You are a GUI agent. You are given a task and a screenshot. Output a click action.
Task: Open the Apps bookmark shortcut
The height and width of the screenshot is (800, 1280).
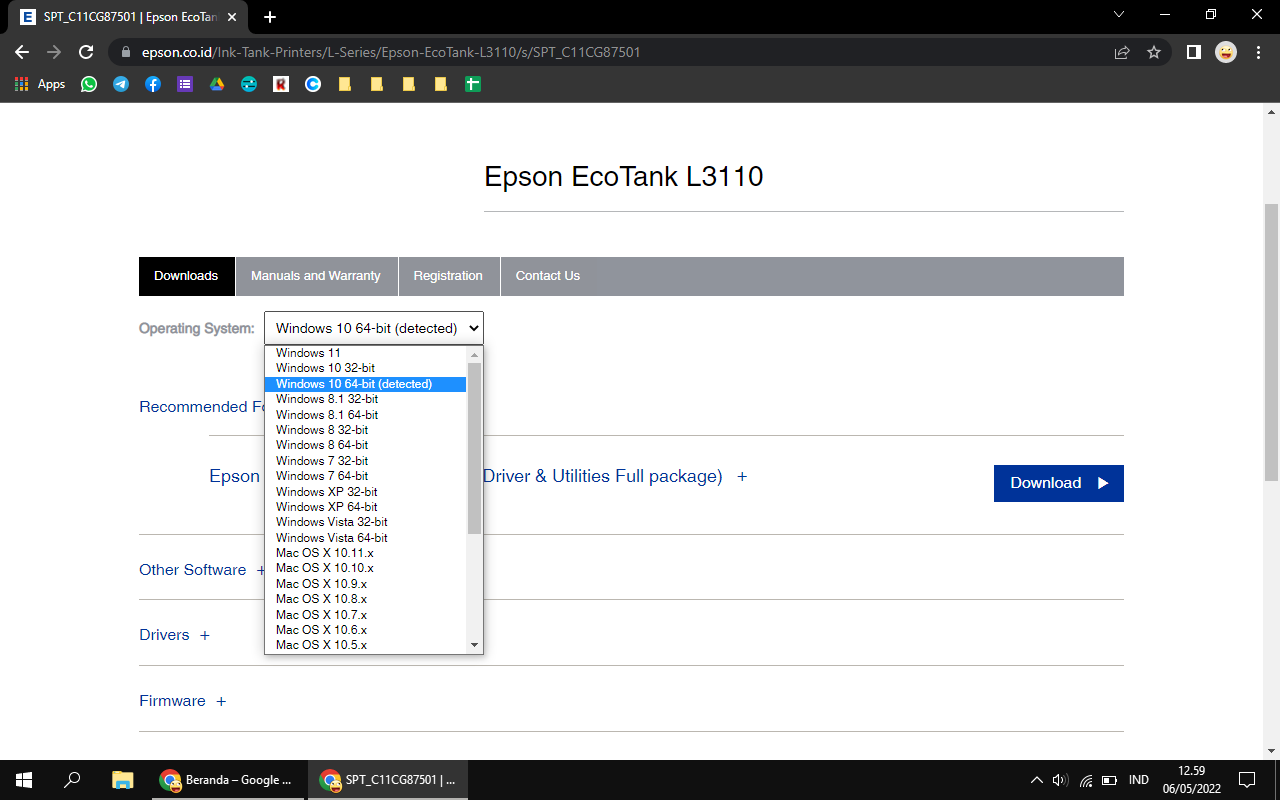[41, 84]
